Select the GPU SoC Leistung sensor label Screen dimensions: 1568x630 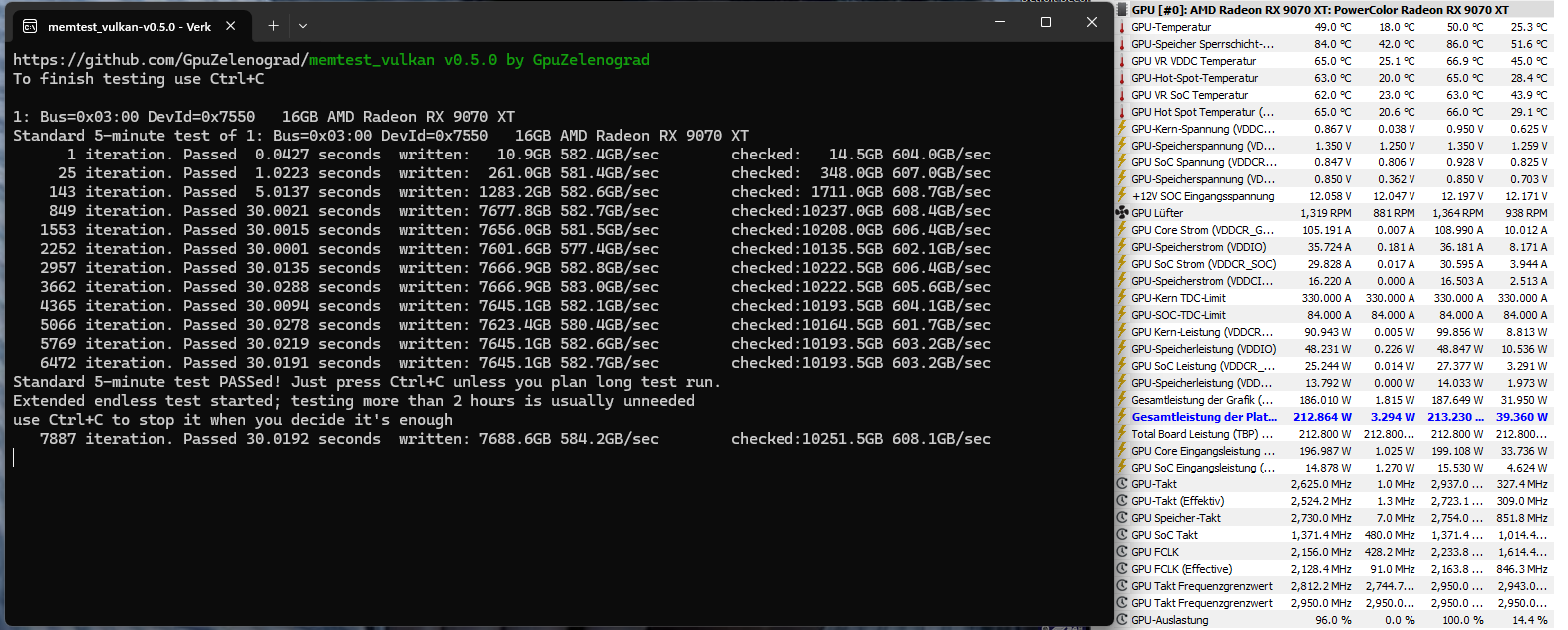(1201, 366)
